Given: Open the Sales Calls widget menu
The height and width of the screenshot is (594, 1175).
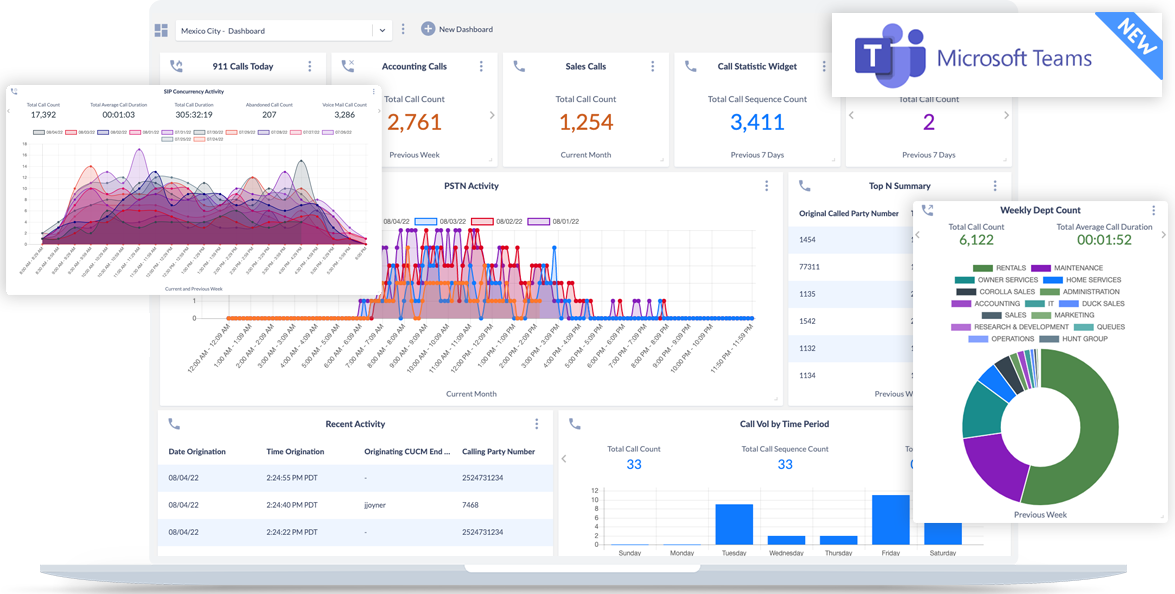Looking at the screenshot, I should (x=653, y=67).
